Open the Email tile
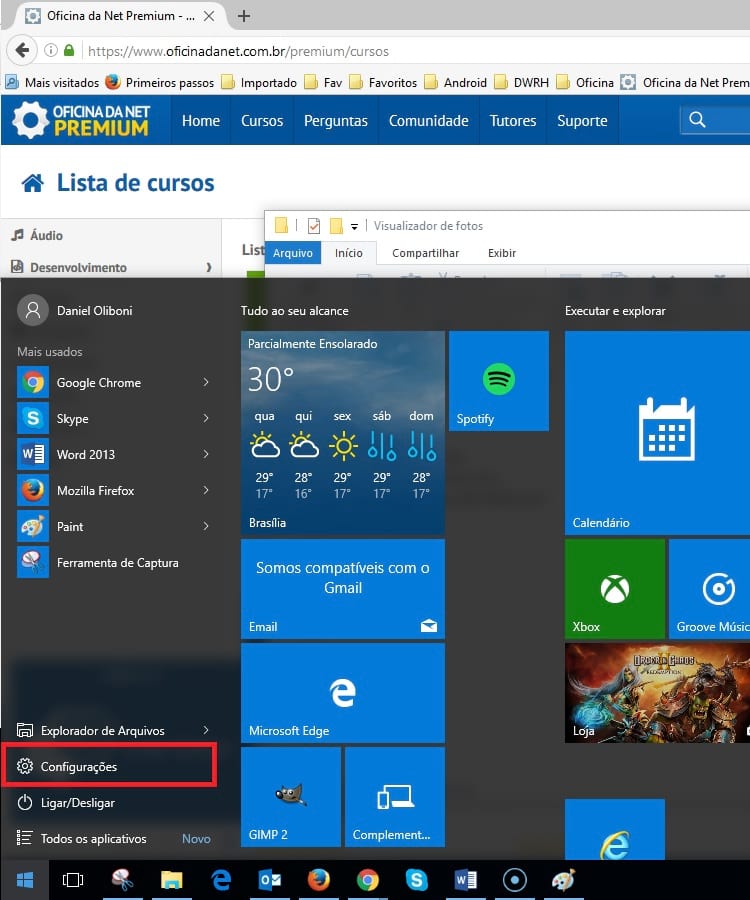The height and width of the screenshot is (900, 750). 343,588
